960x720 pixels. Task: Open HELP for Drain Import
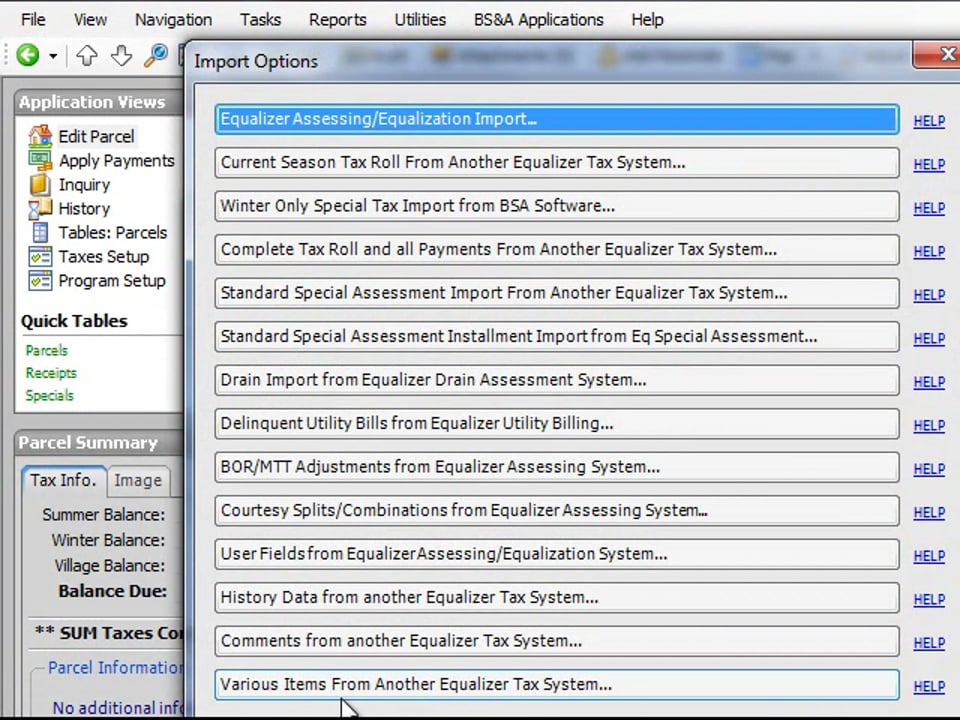[929, 382]
